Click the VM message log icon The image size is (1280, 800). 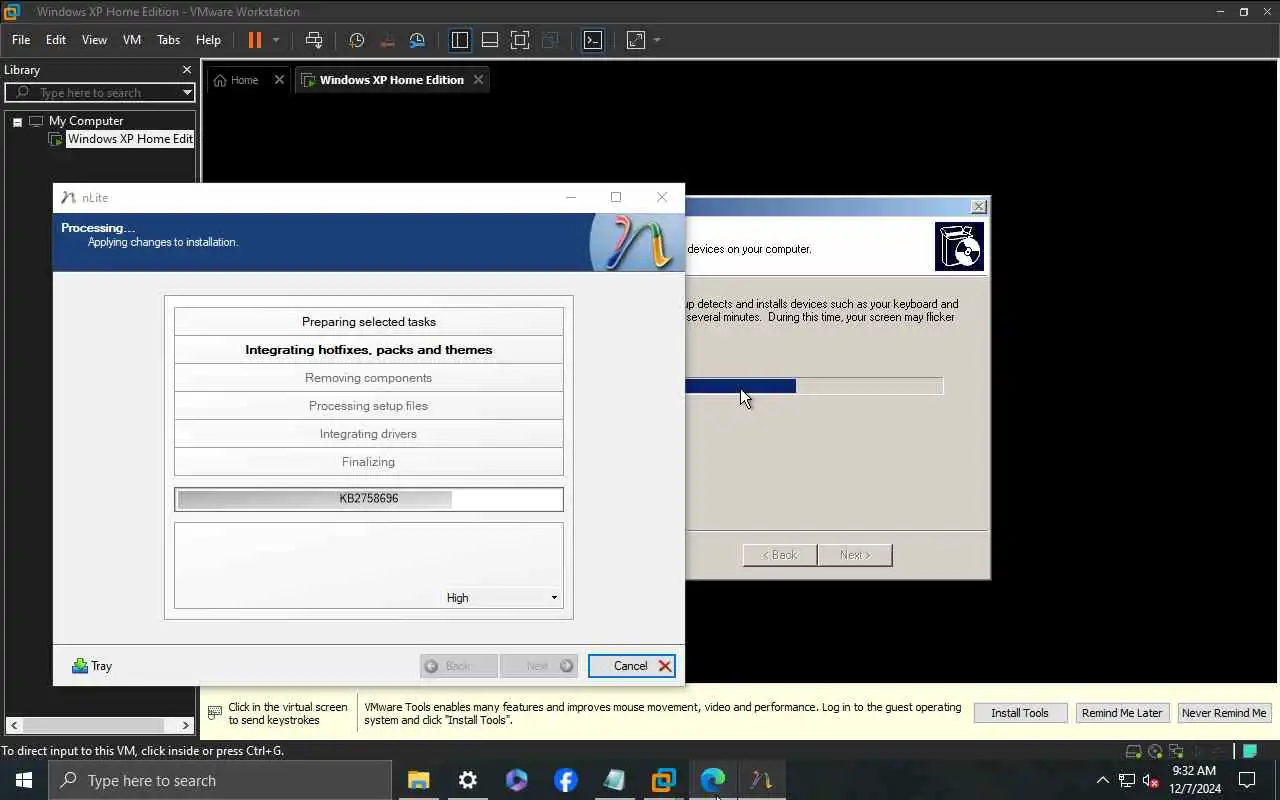tap(1250, 751)
